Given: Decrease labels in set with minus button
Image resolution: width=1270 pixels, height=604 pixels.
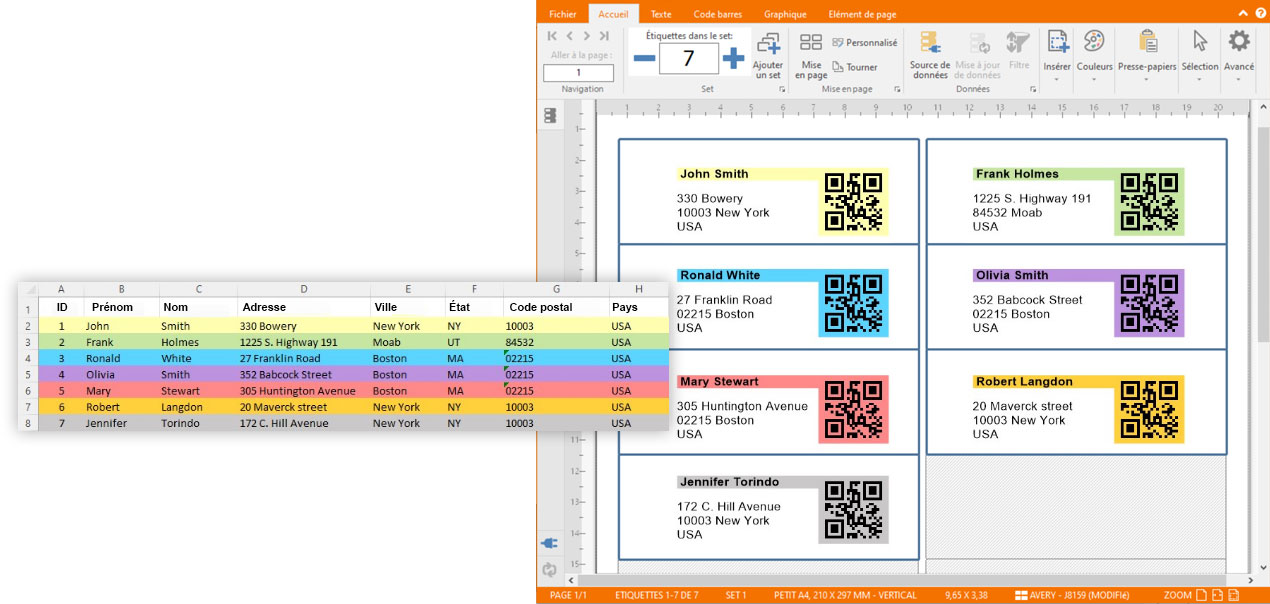Looking at the screenshot, I should 644,59.
